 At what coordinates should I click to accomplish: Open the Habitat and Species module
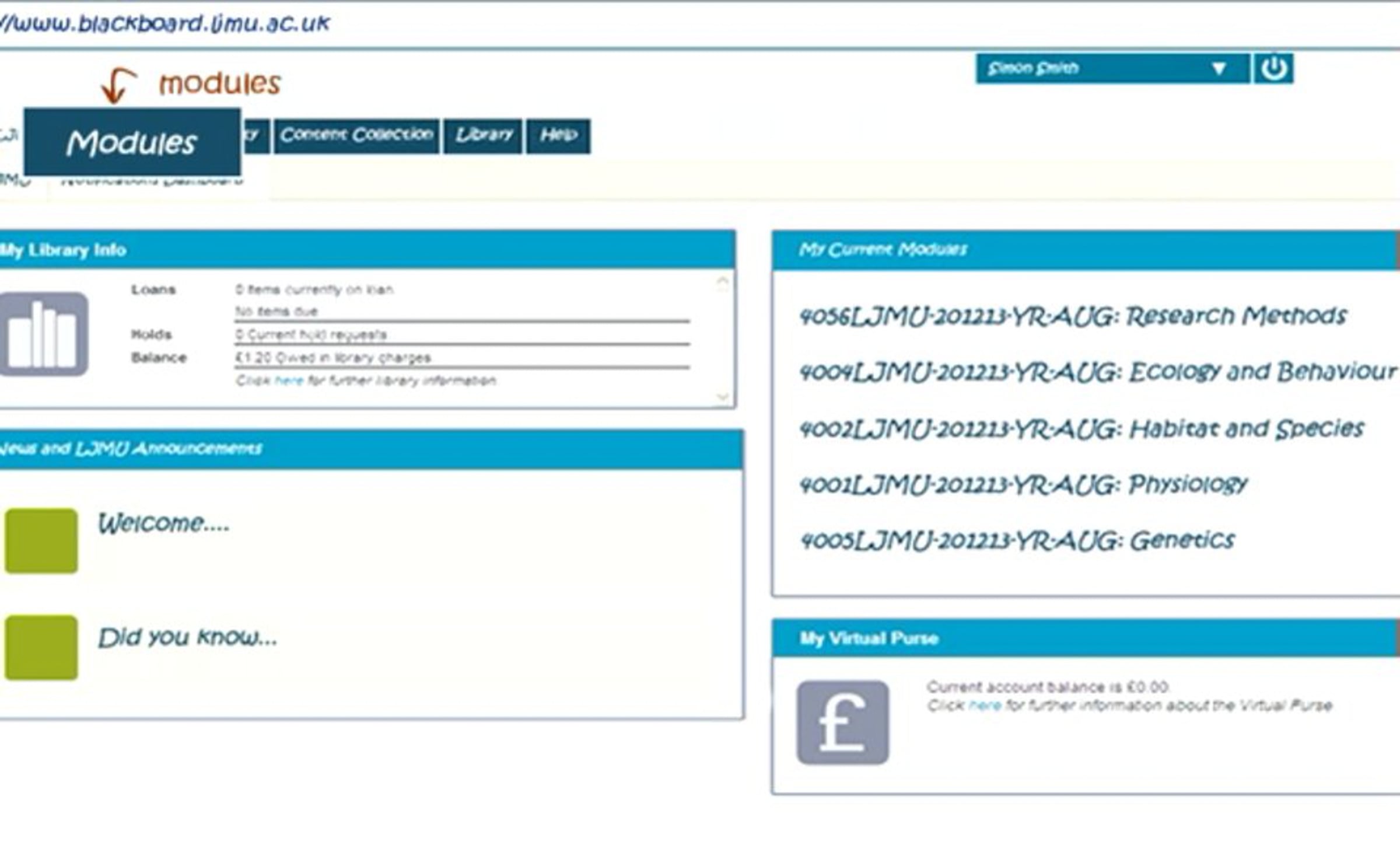click(x=1081, y=430)
